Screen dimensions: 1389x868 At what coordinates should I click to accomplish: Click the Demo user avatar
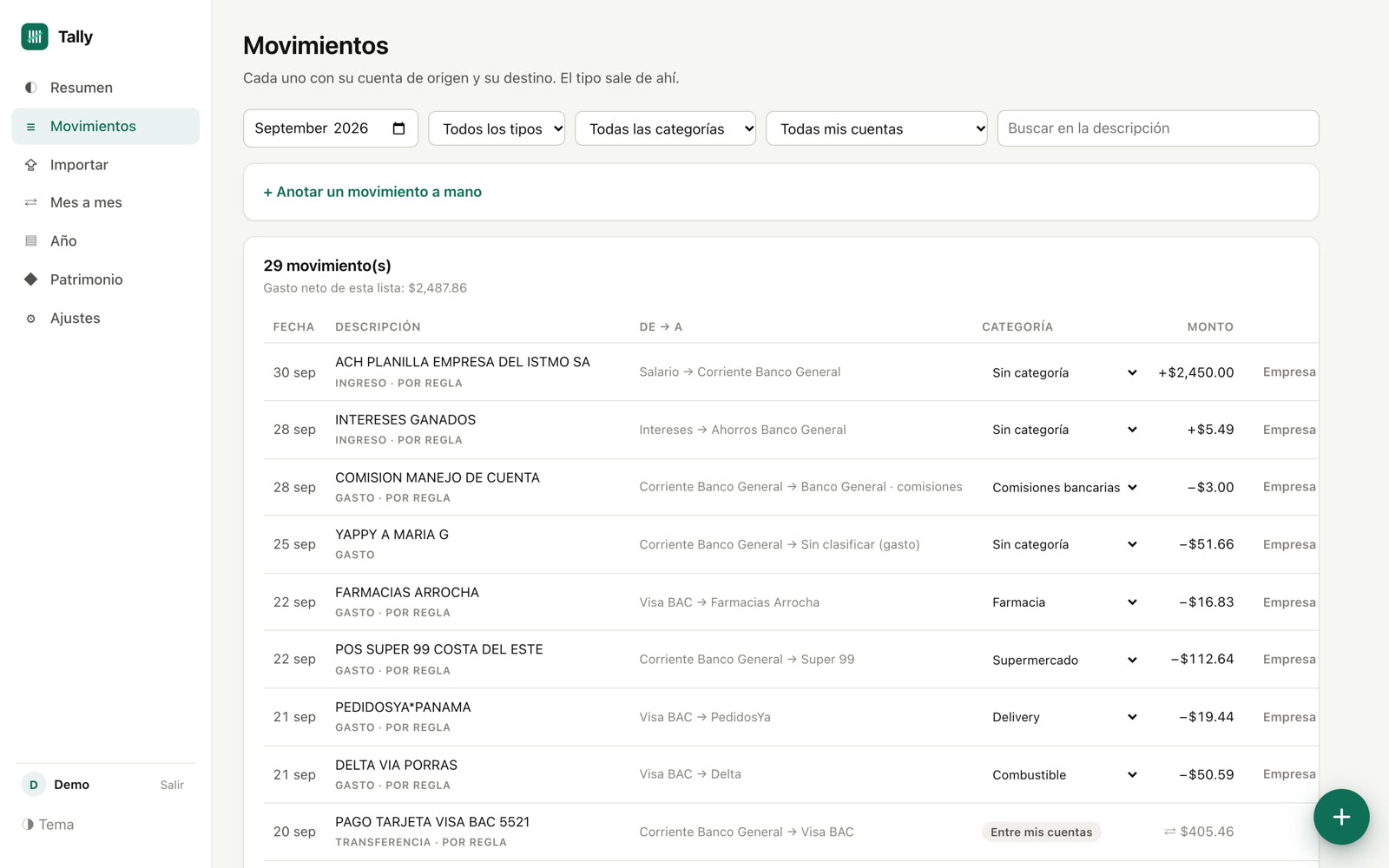pyautogui.click(x=34, y=785)
